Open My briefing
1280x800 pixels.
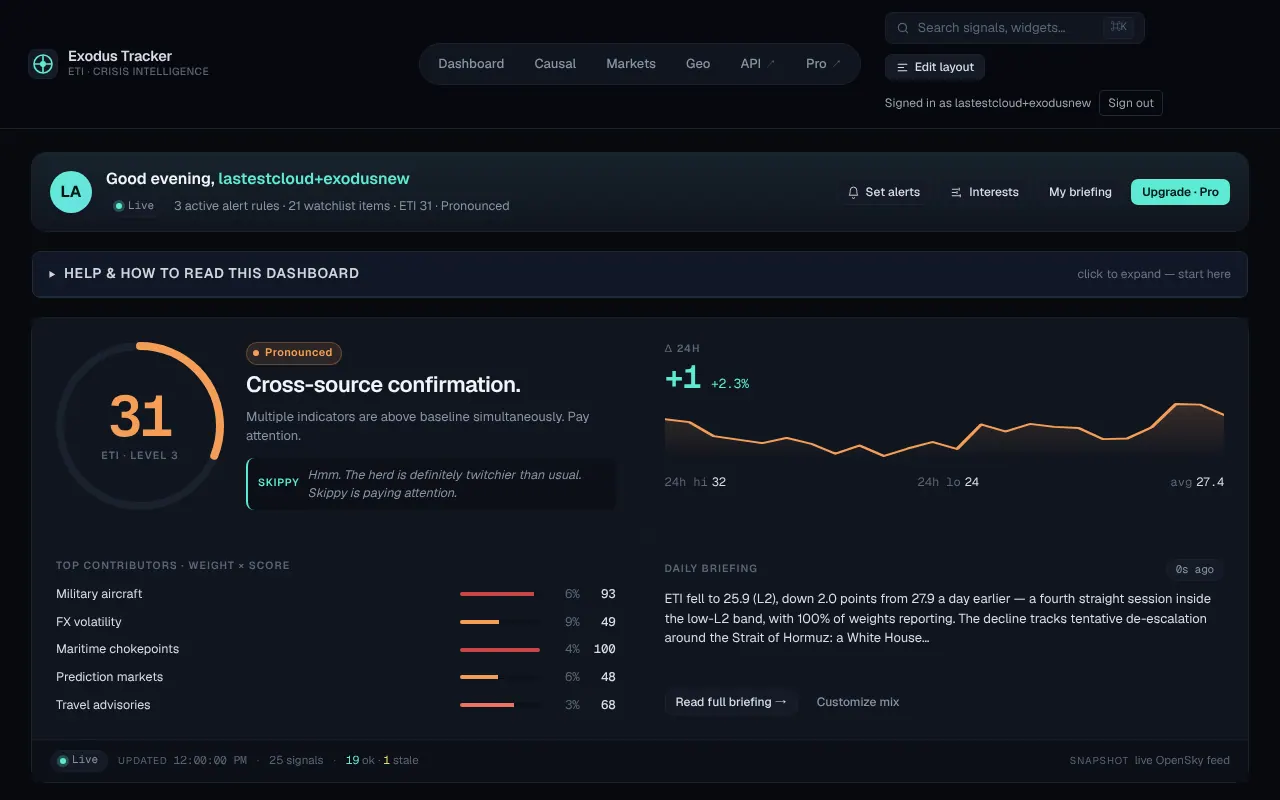(x=1080, y=192)
